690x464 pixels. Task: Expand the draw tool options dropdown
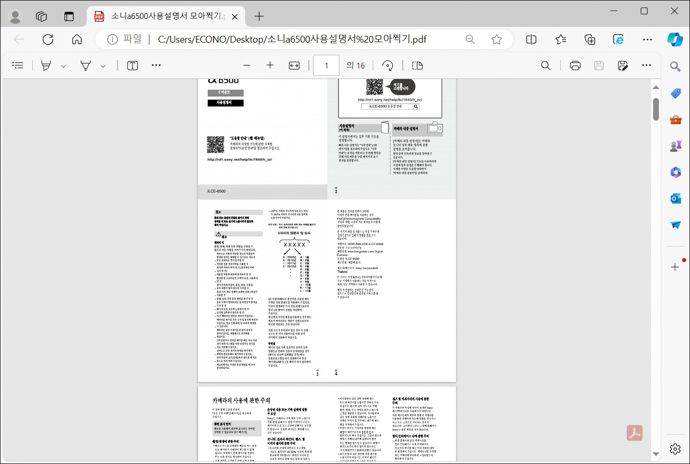(x=103, y=66)
